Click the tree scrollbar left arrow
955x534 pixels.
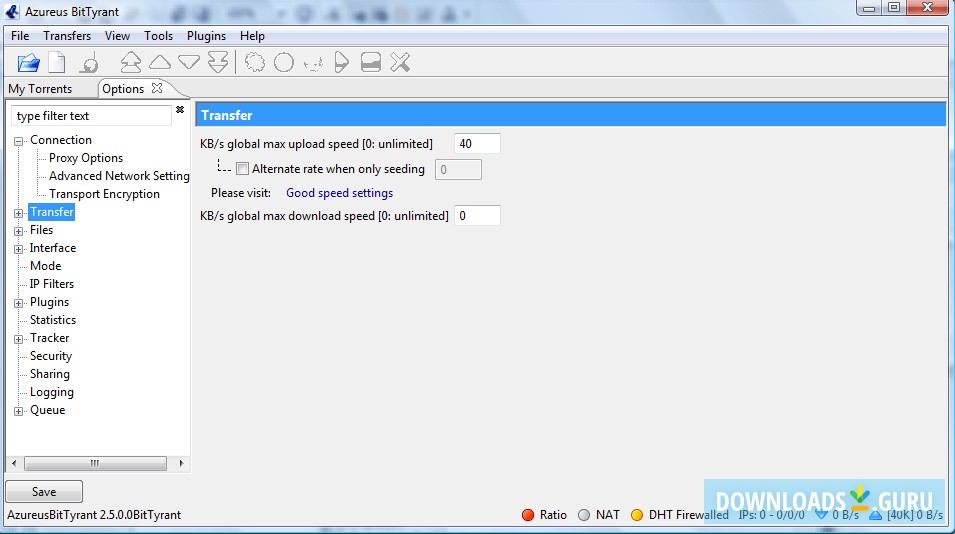coord(14,463)
